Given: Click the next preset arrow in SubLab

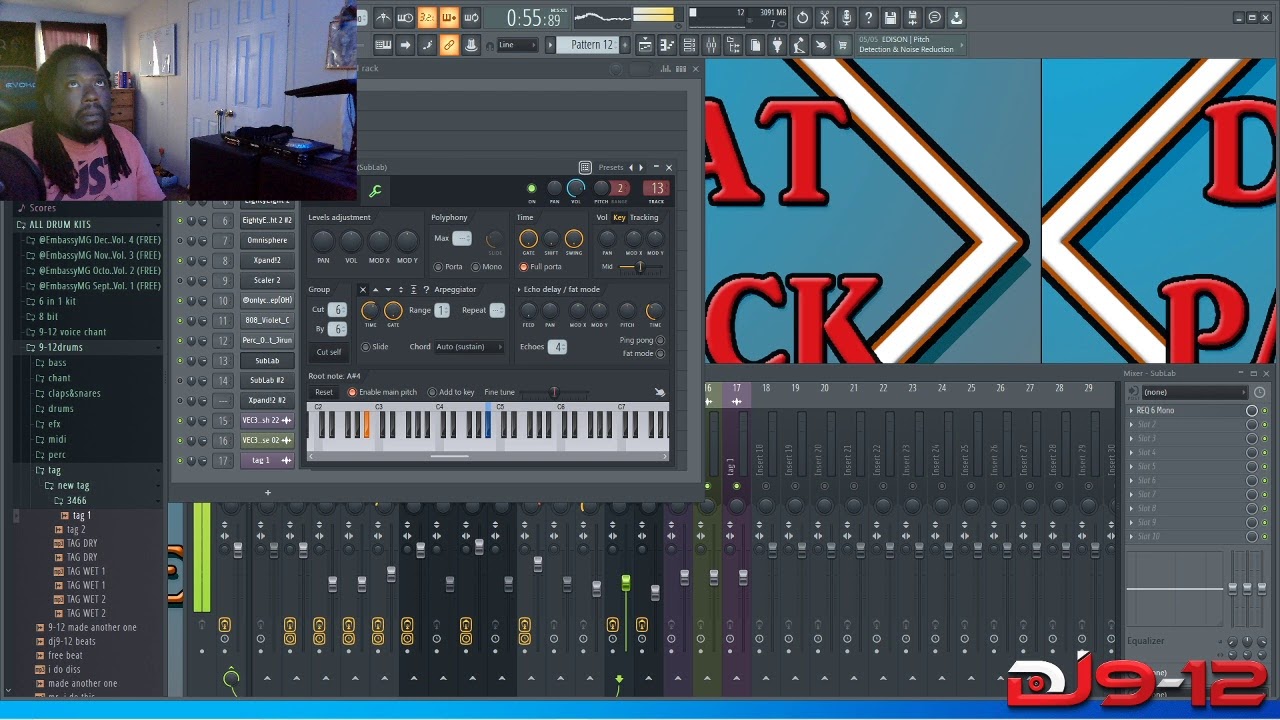Looking at the screenshot, I should (x=642, y=167).
